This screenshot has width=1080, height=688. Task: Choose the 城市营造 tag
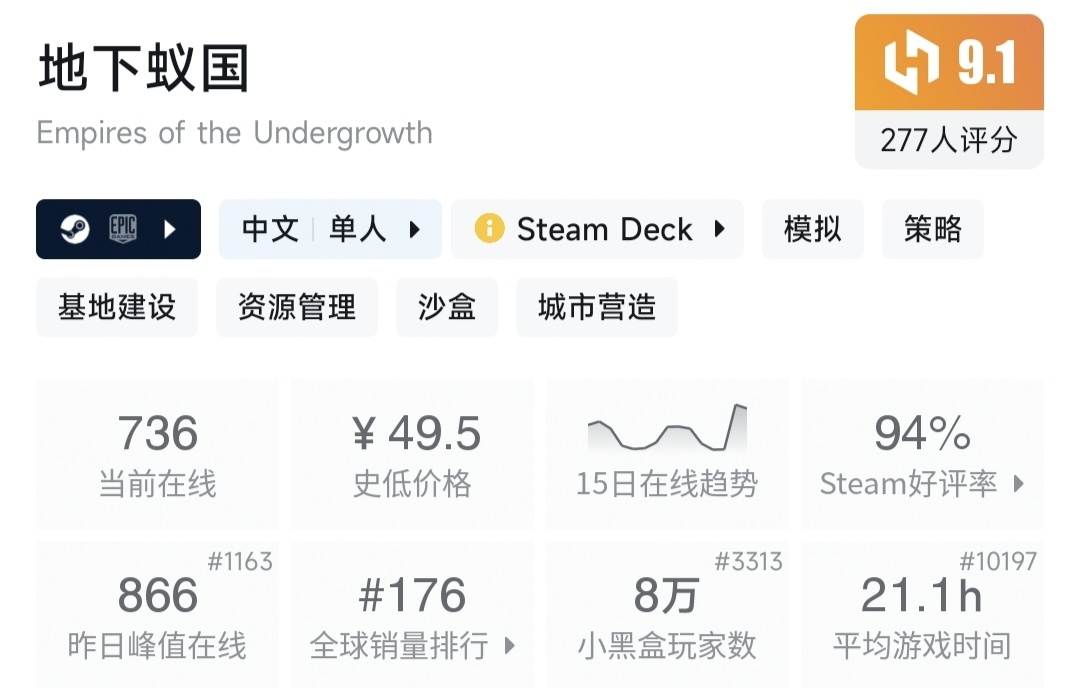pyautogui.click(x=597, y=307)
